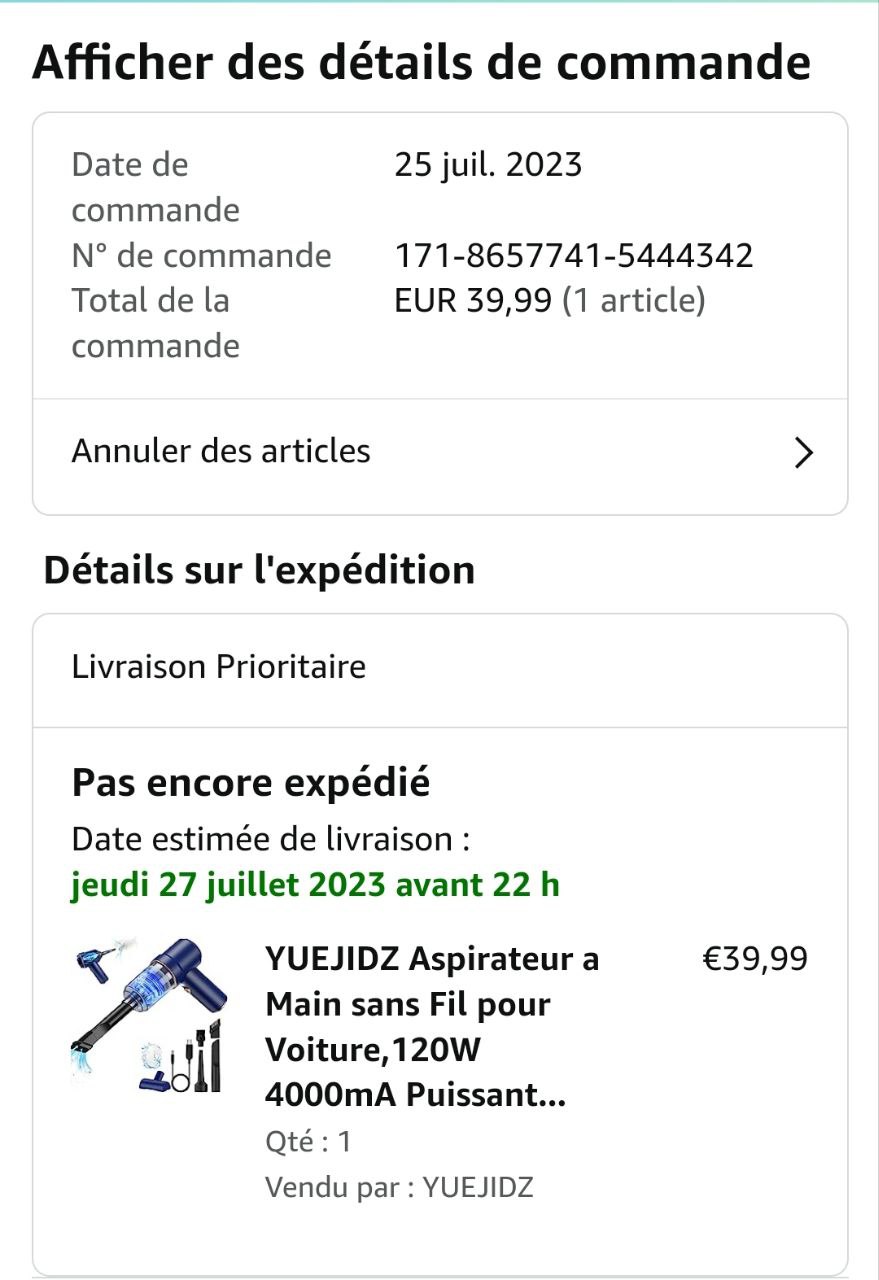Tap the (1 article) count text
The image size is (879, 1280).
pyautogui.click(x=634, y=300)
